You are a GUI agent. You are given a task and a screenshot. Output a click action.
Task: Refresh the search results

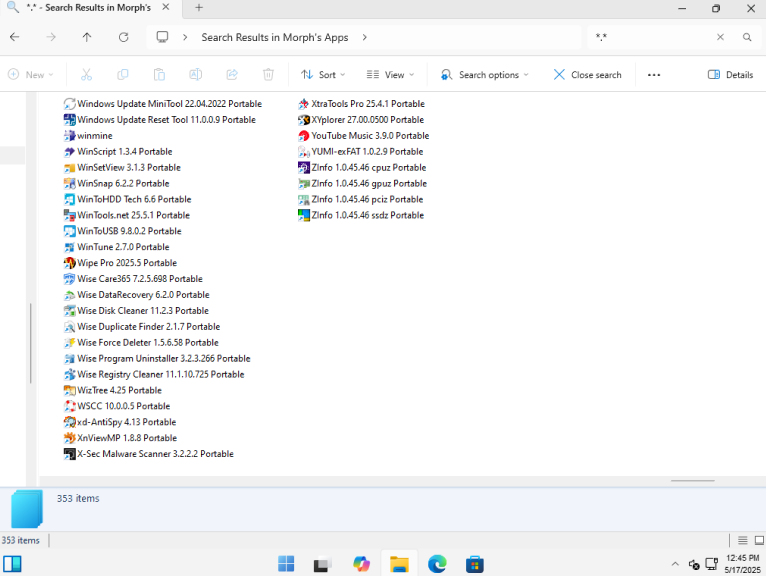click(x=124, y=37)
